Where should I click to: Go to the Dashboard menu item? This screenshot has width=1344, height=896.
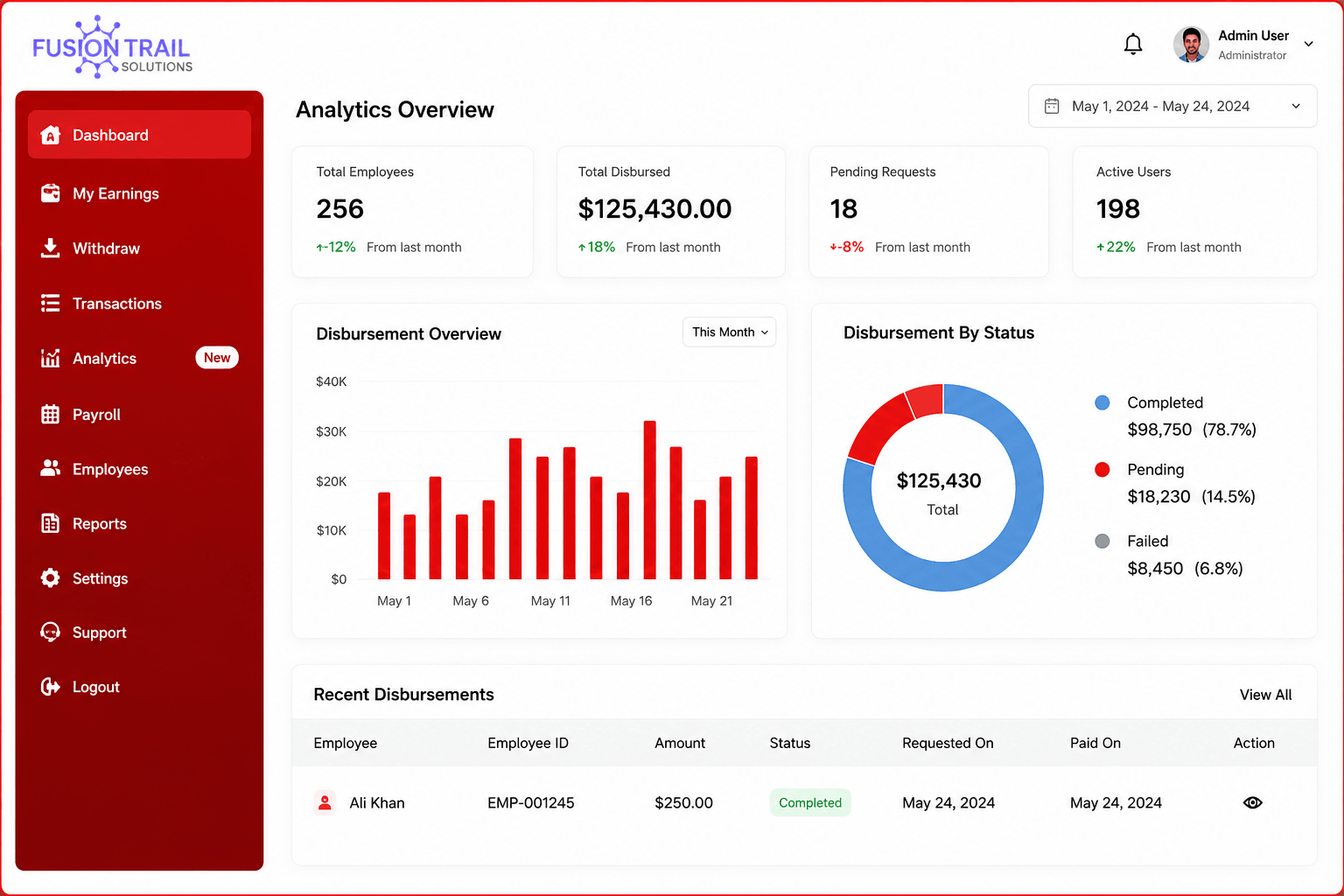[139, 135]
